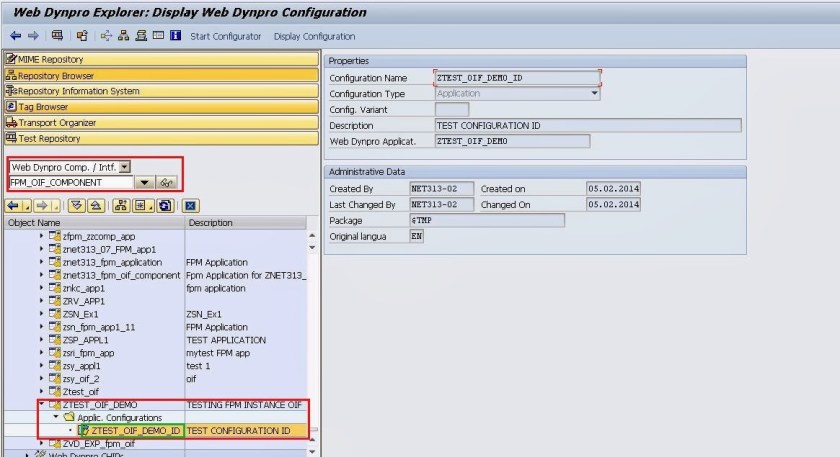This screenshot has height=457, width=840.
Task: Click the collapse all nodes icon above the tree
Action: pyautogui.click(x=95, y=205)
